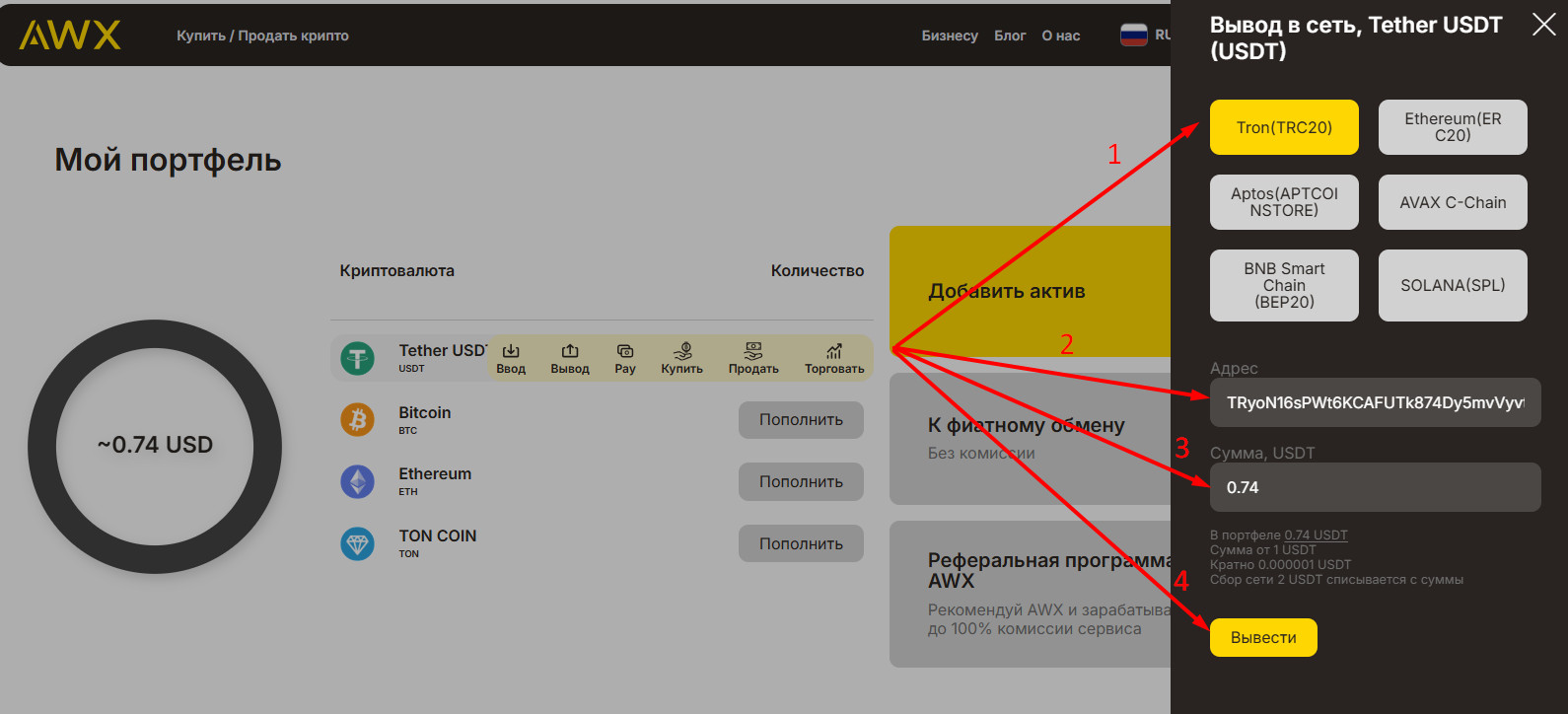This screenshot has height=714, width=1568.
Task: Open the Торговать trade icon
Action: pyautogui.click(x=834, y=352)
